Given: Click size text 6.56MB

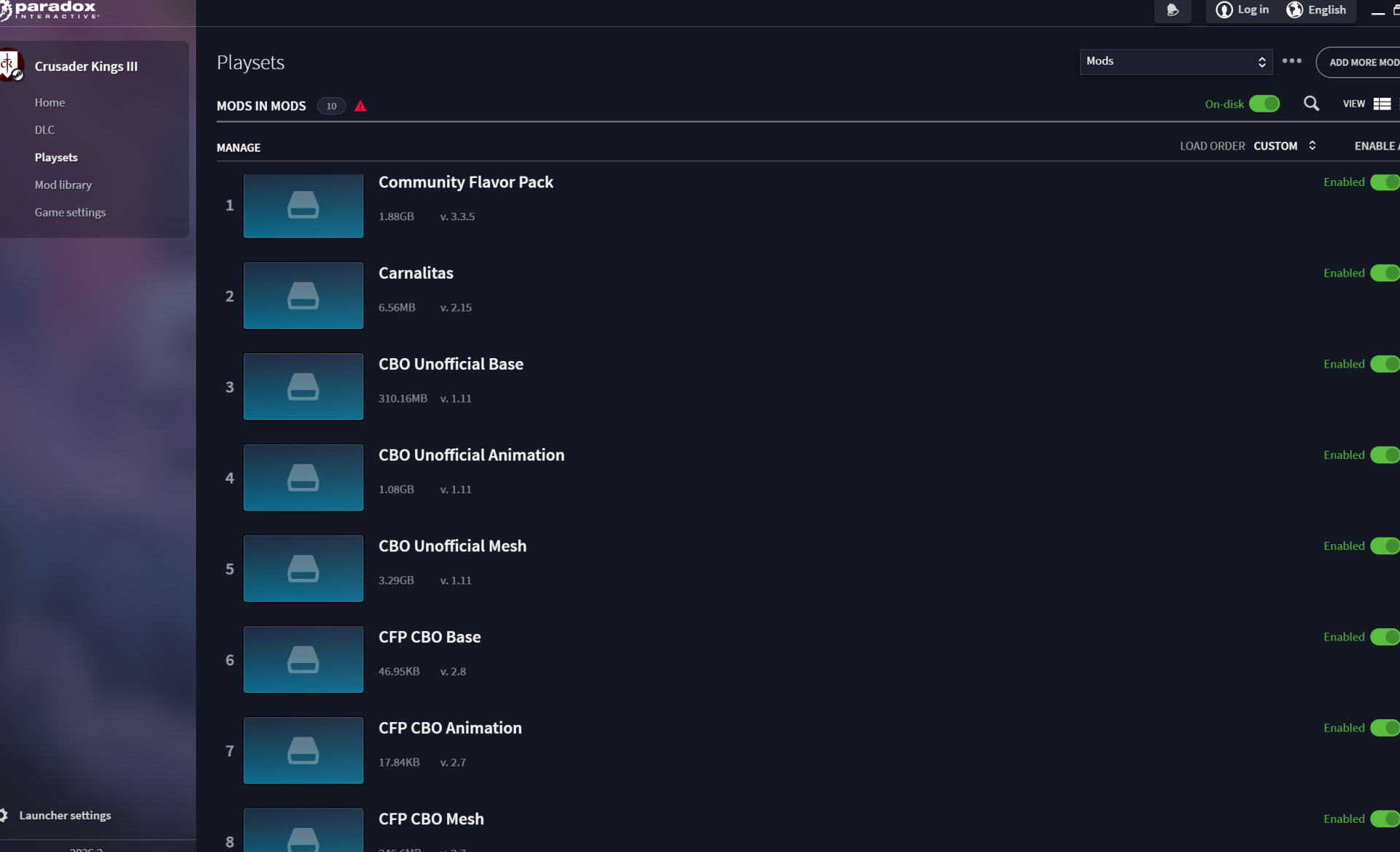Looking at the screenshot, I should tap(397, 307).
